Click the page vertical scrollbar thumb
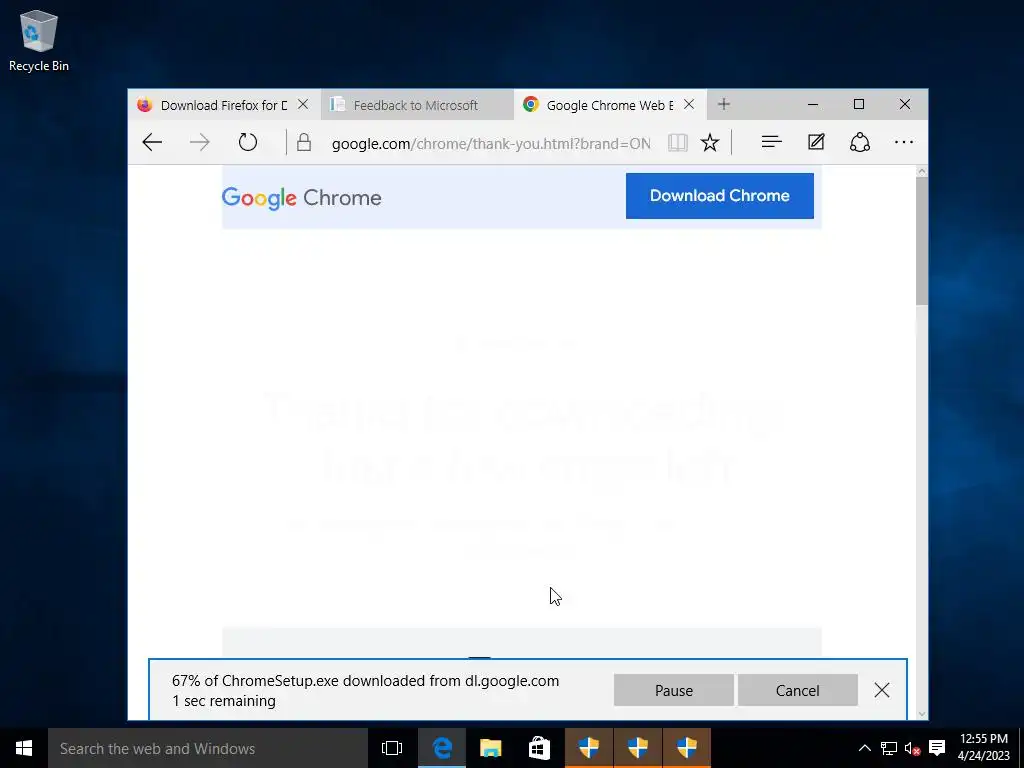 (x=921, y=240)
